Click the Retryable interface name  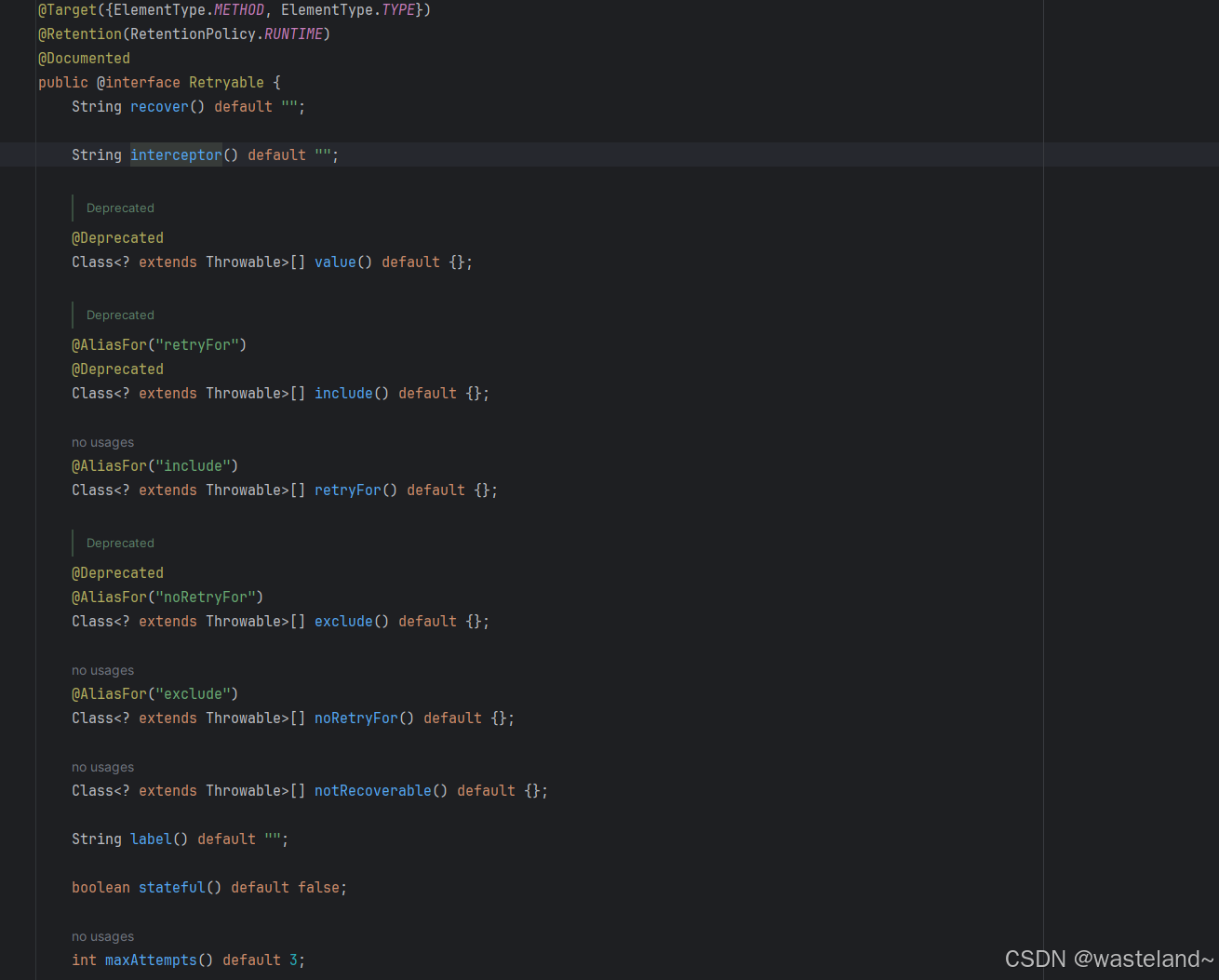click(226, 82)
